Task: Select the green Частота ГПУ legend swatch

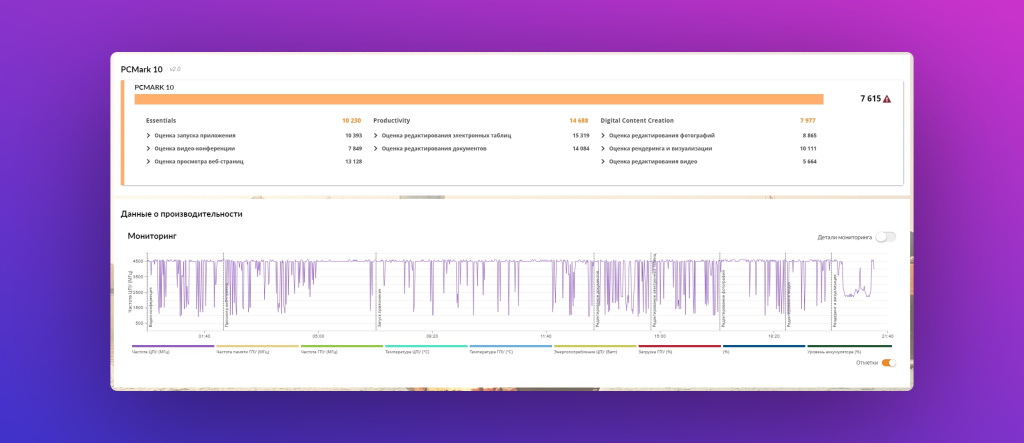Action: [x=341, y=347]
